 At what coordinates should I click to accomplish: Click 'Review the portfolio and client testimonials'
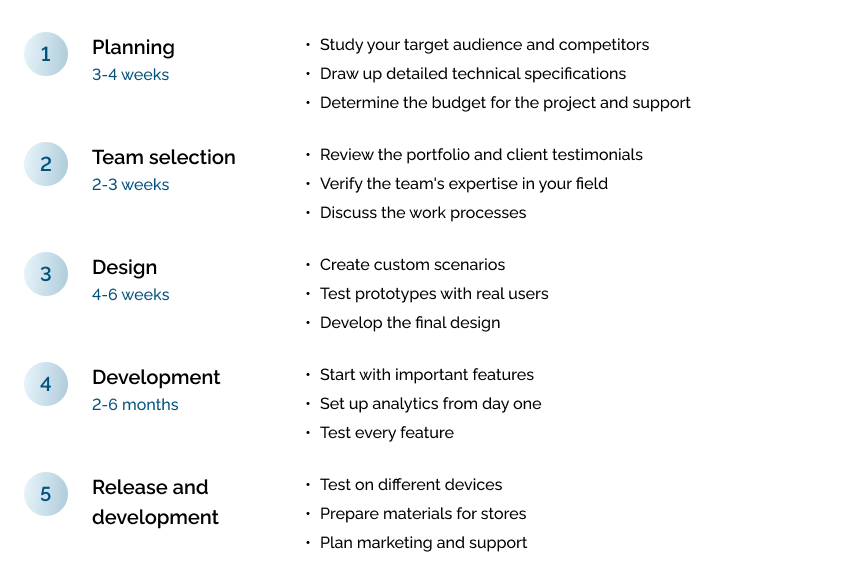point(481,155)
